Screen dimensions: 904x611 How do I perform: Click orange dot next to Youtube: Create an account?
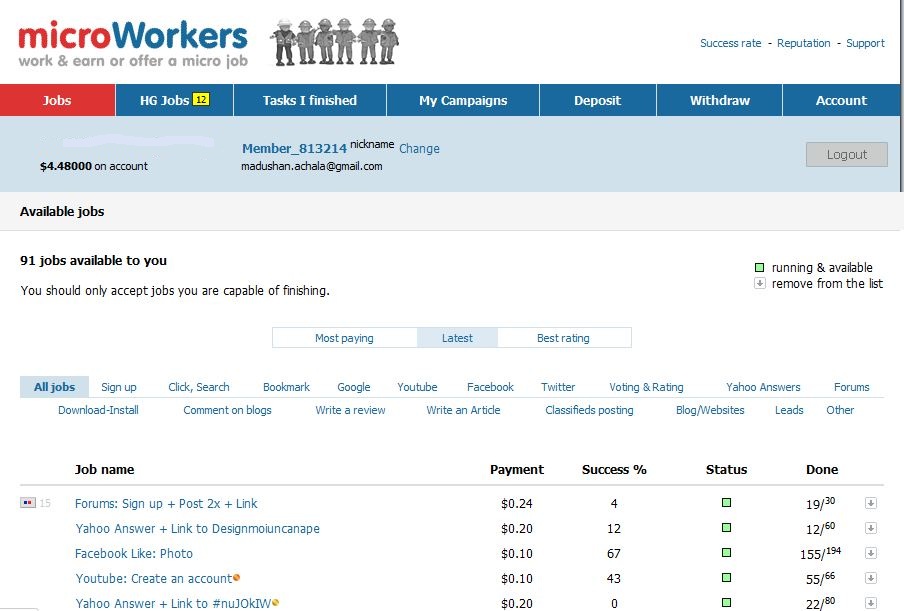[236, 578]
